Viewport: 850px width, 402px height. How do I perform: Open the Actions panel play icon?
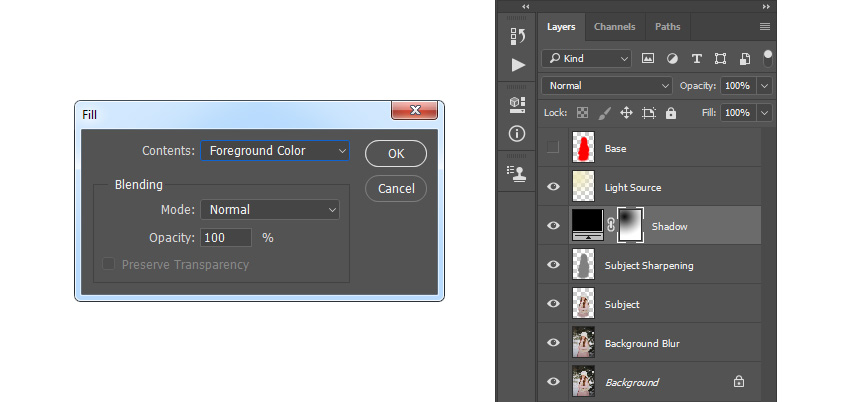point(518,65)
